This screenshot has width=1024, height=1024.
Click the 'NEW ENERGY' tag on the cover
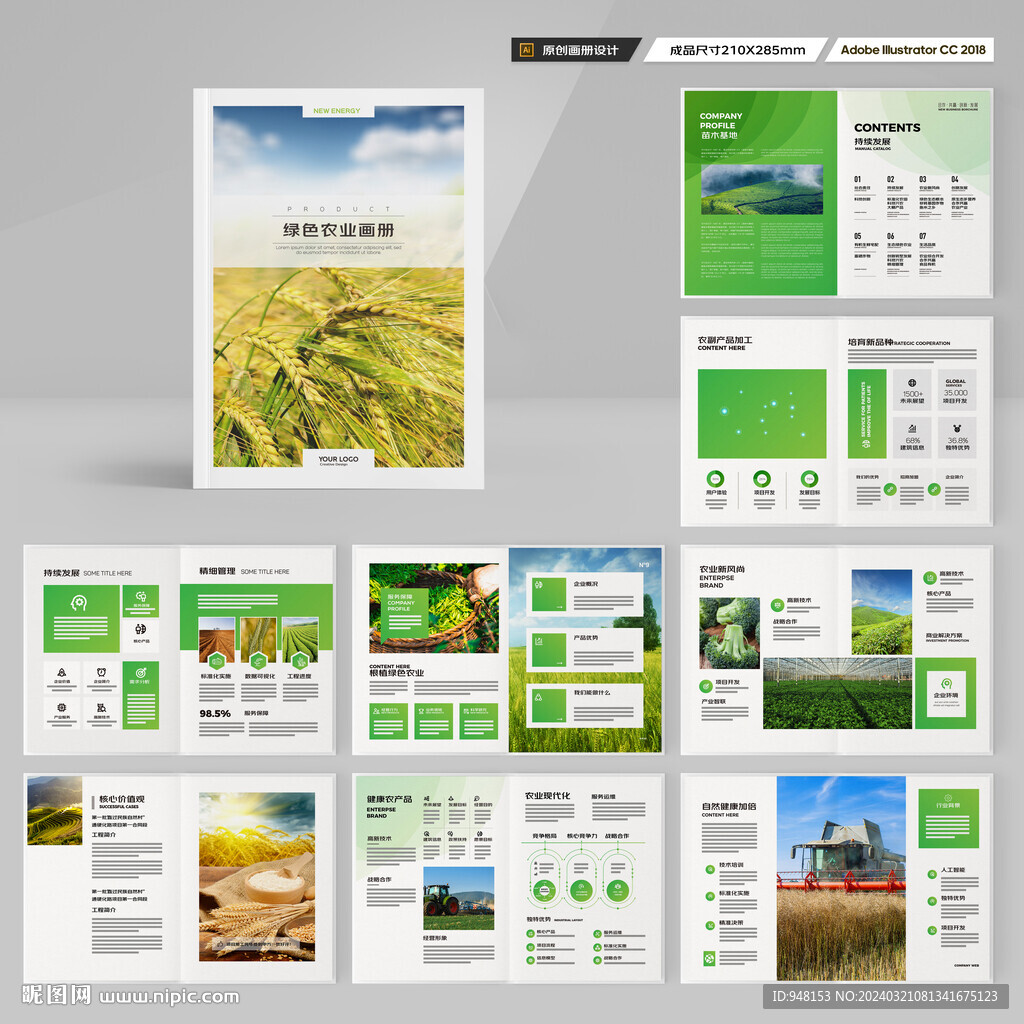click(337, 111)
